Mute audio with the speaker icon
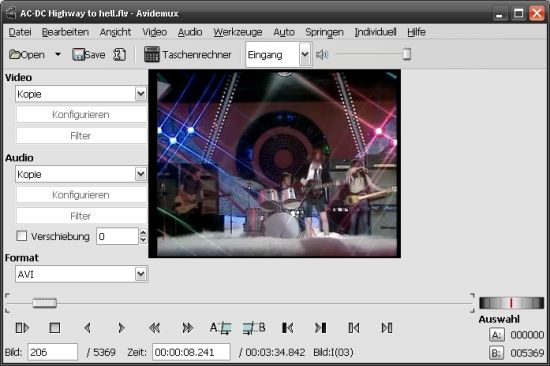 [321, 54]
